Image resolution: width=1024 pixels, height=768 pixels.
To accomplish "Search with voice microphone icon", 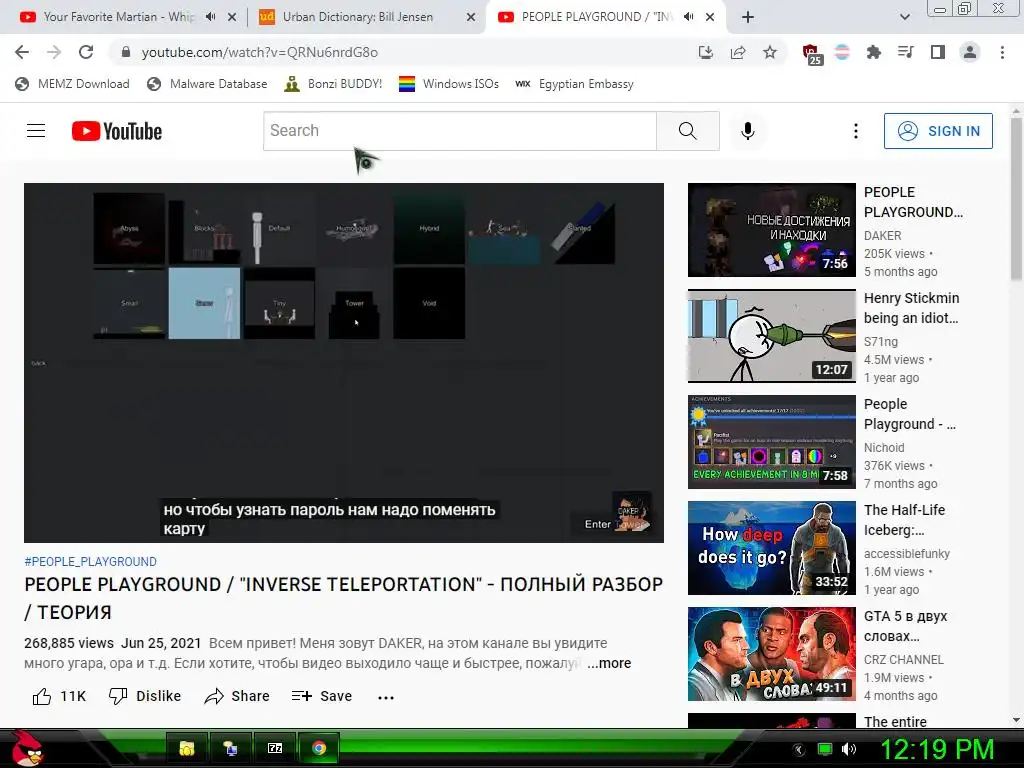I will 748,131.
